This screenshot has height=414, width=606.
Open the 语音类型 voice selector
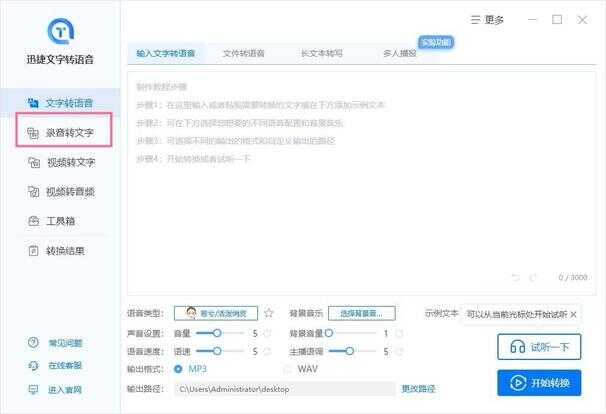point(216,313)
